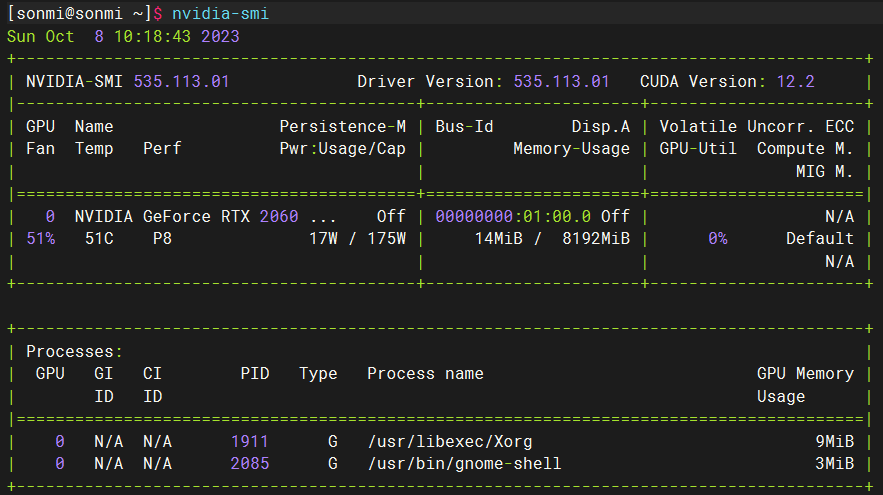Click the GPU-Util header

click(698, 149)
